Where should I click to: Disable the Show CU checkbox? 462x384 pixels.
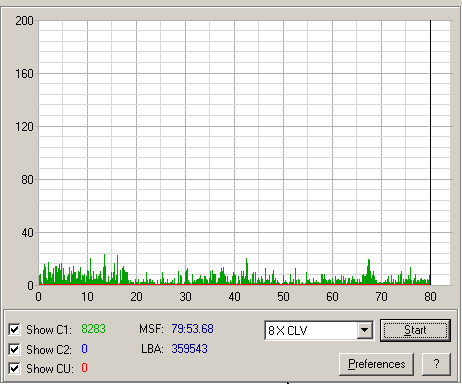14,369
